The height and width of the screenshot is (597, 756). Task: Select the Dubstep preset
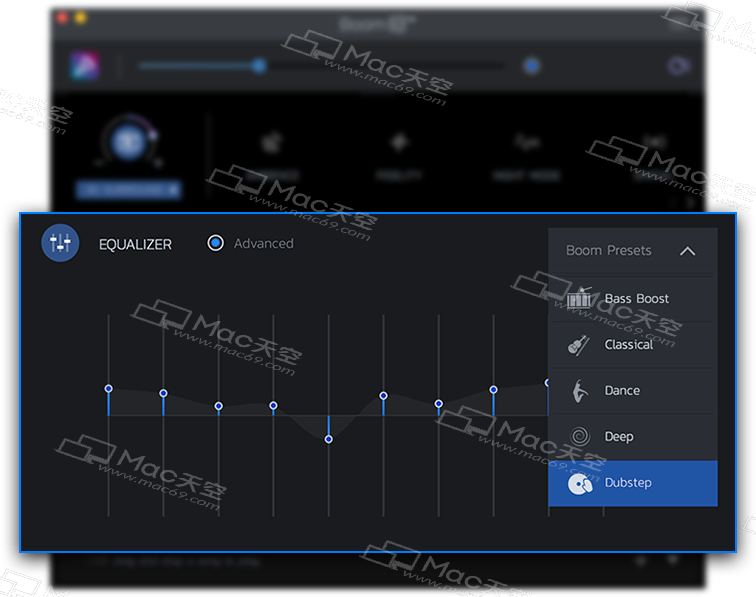coord(633,483)
